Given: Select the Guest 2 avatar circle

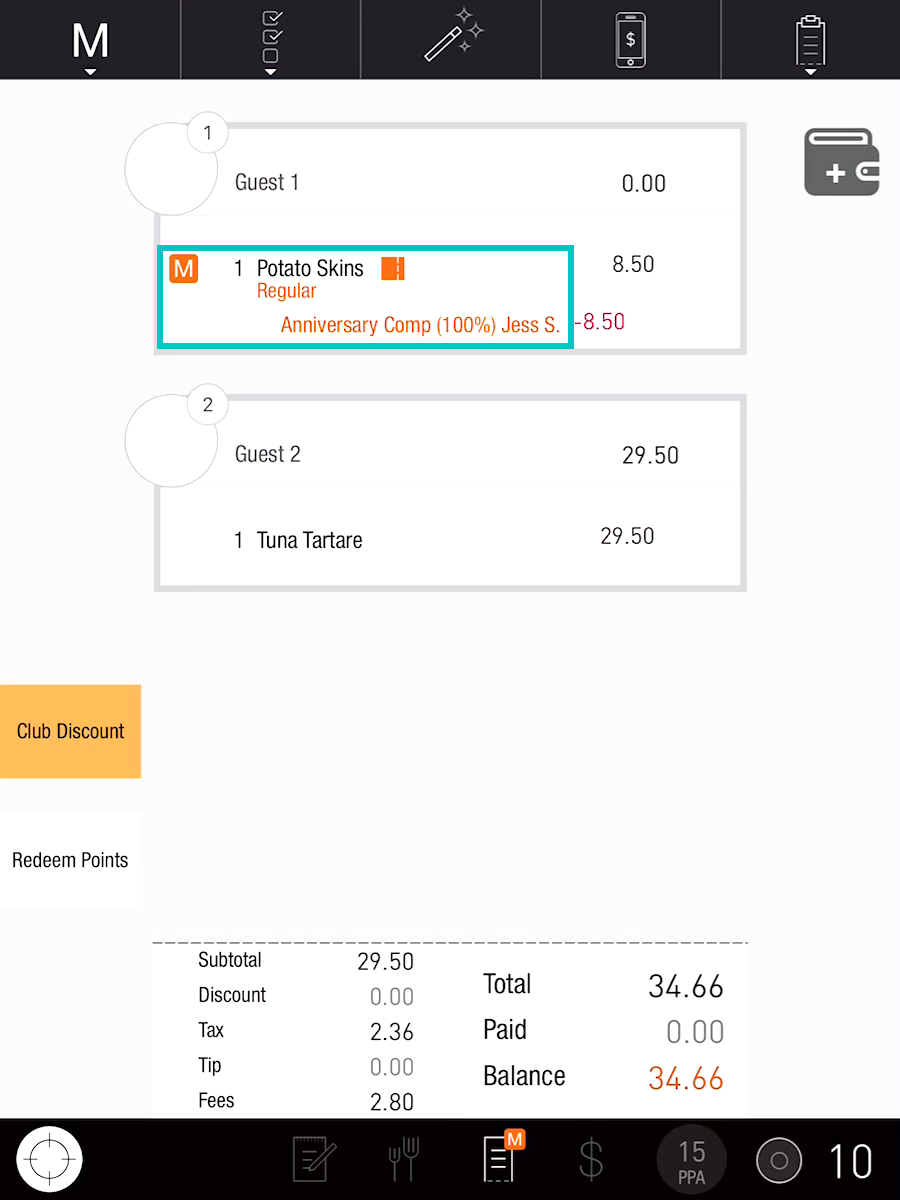Looking at the screenshot, I should 171,441.
